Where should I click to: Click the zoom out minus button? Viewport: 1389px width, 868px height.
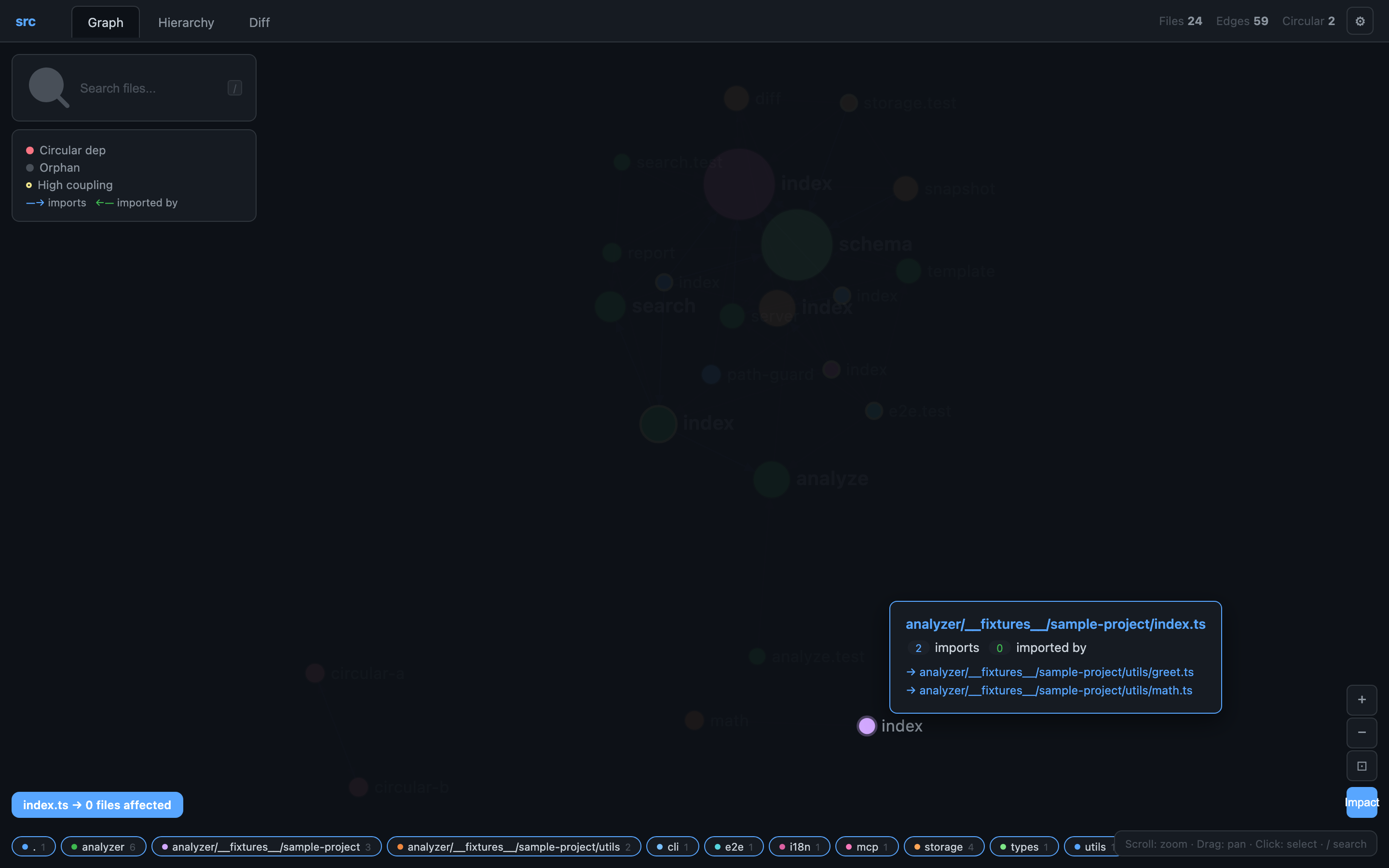(1361, 732)
